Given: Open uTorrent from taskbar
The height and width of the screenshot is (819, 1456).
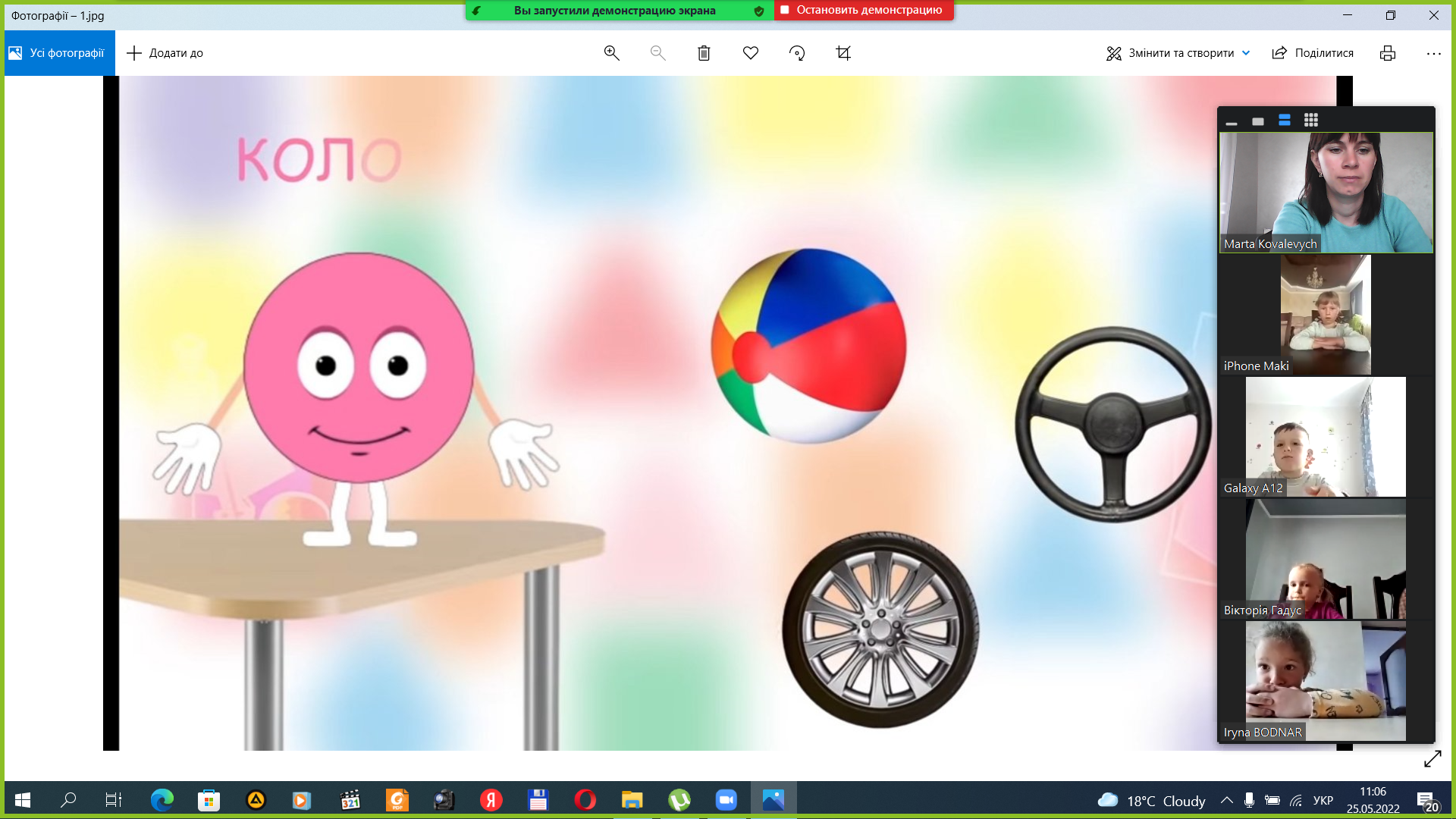Looking at the screenshot, I should (679, 800).
